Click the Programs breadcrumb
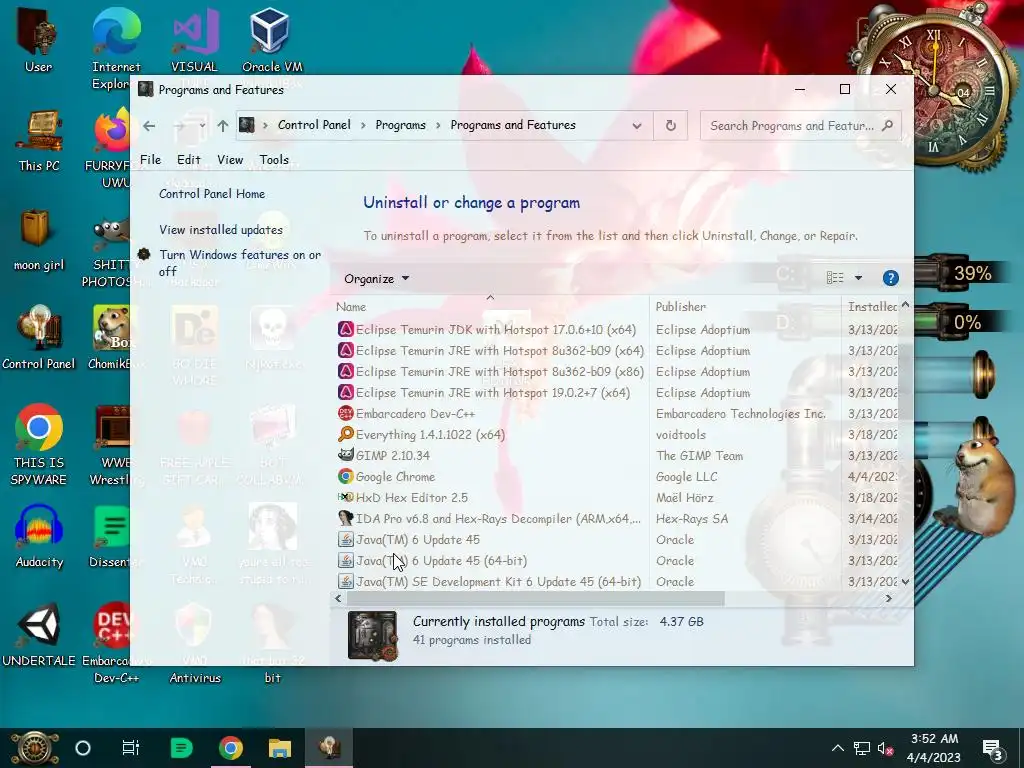The image size is (1024, 768). pyautogui.click(x=400, y=125)
